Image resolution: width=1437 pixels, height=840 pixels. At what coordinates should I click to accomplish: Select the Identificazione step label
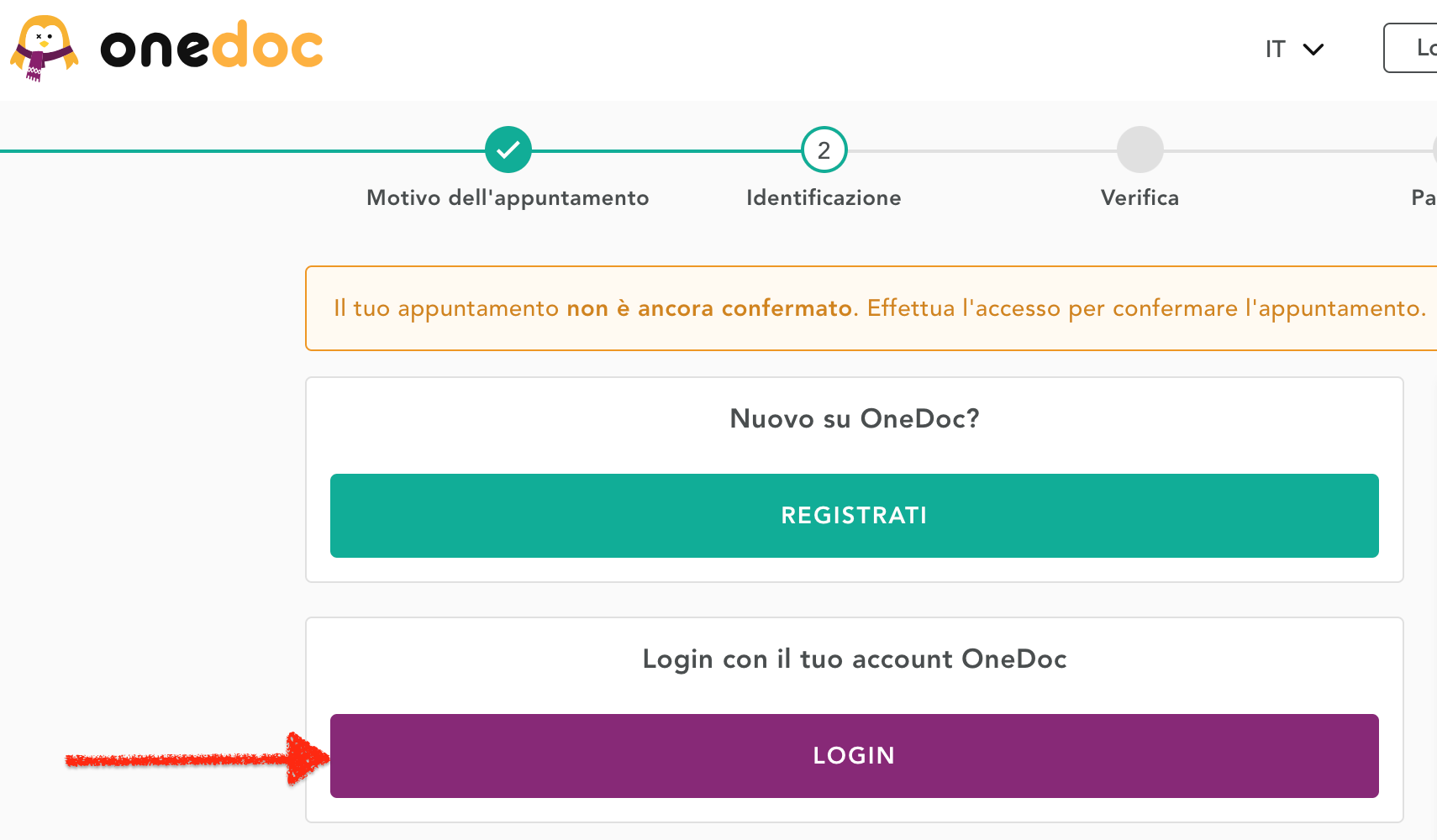click(x=824, y=198)
